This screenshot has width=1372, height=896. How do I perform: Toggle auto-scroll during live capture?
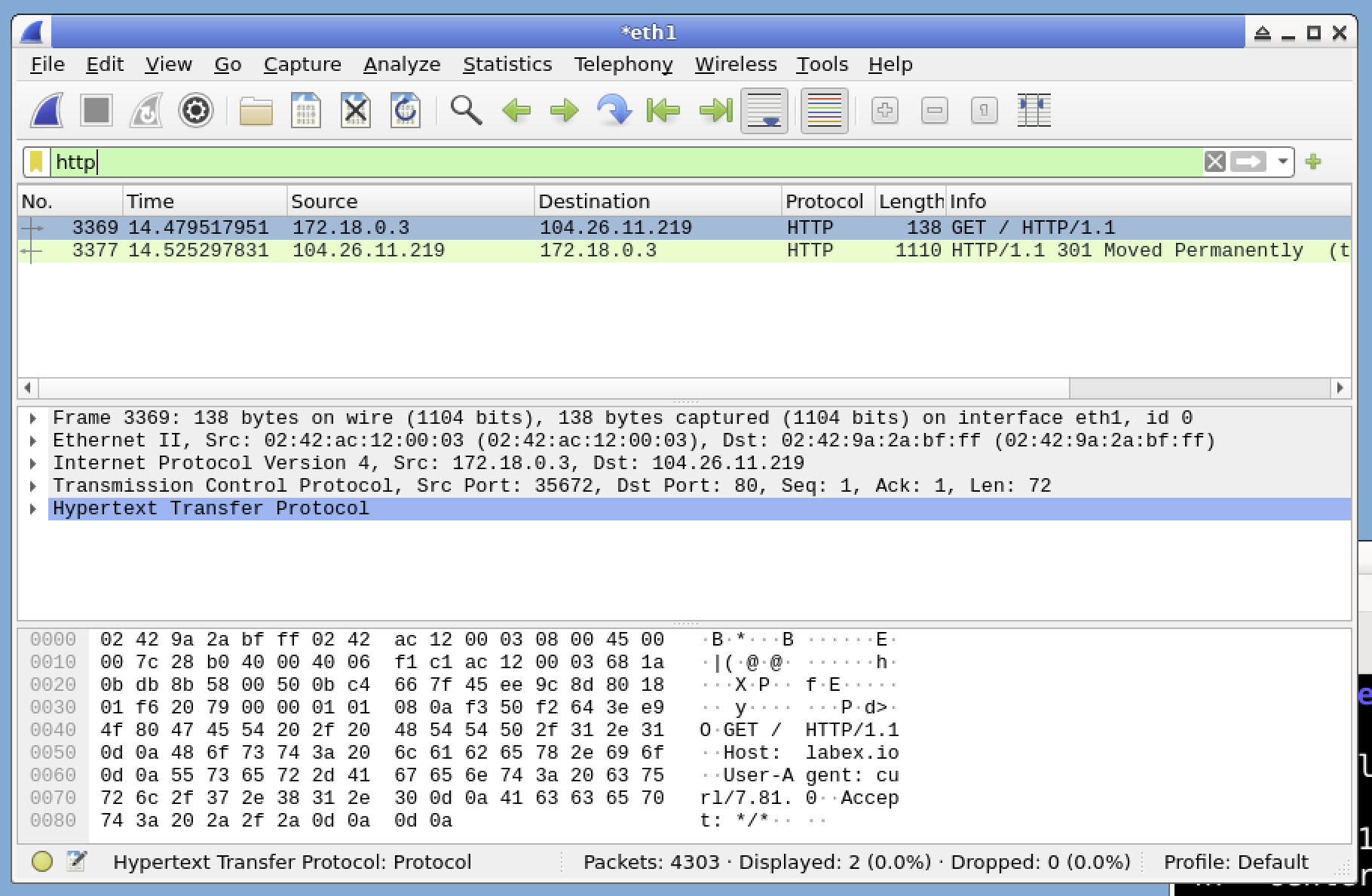click(764, 111)
